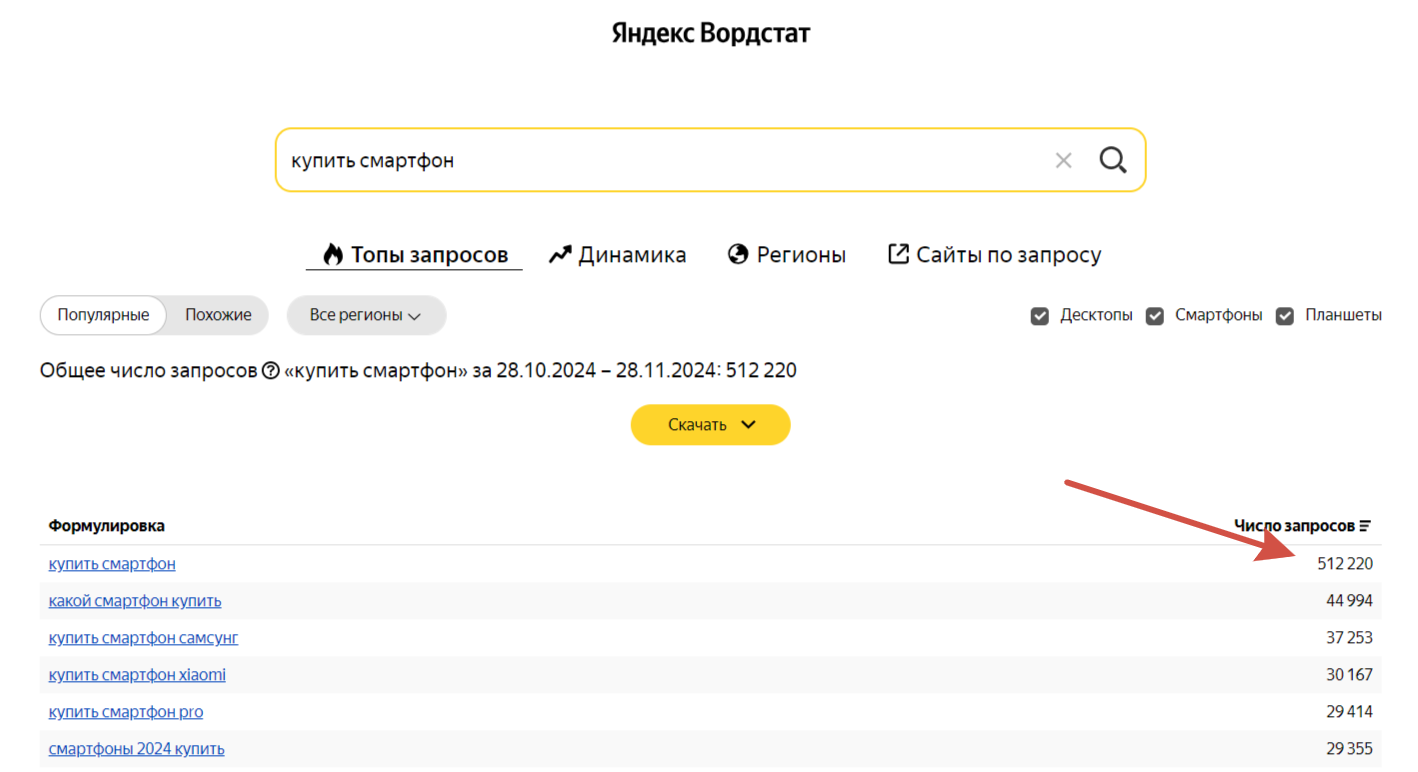The image size is (1418, 772).
Task: Uncheck the Смартфоны checkbox
Action: coord(1155,316)
